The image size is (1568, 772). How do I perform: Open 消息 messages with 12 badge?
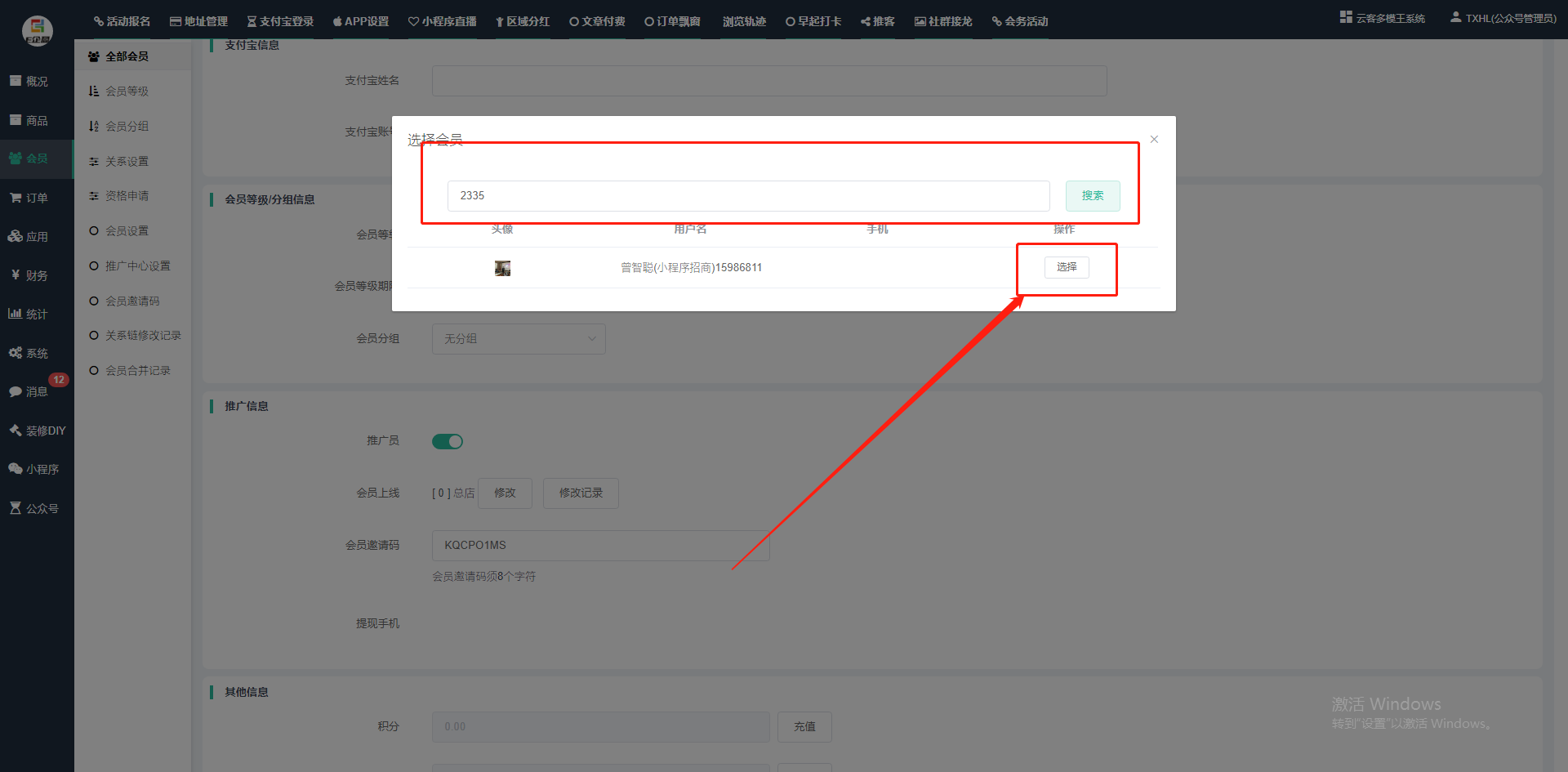click(16, 391)
